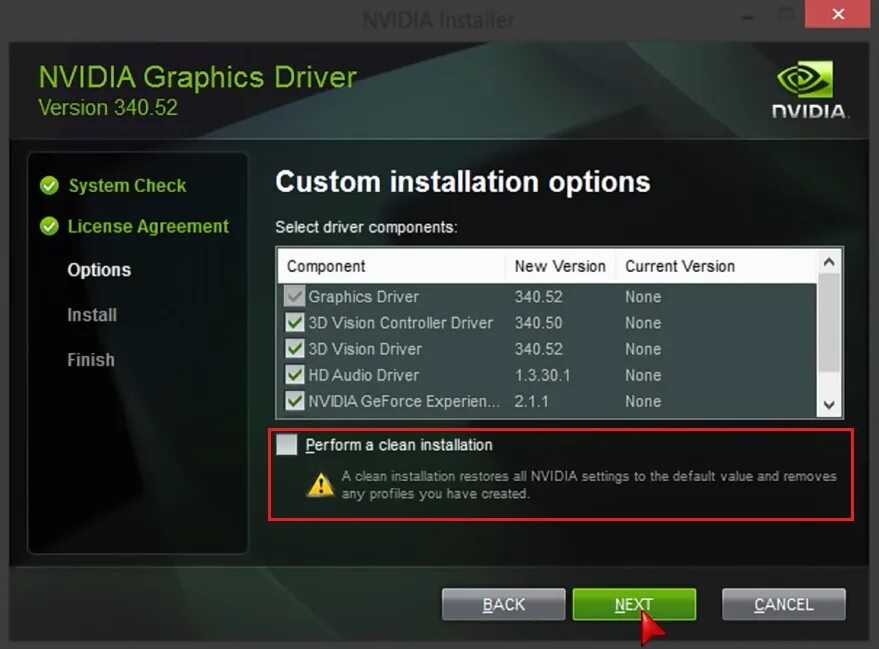Uncheck 3D Vision Controller Driver

pyautogui.click(x=294, y=322)
